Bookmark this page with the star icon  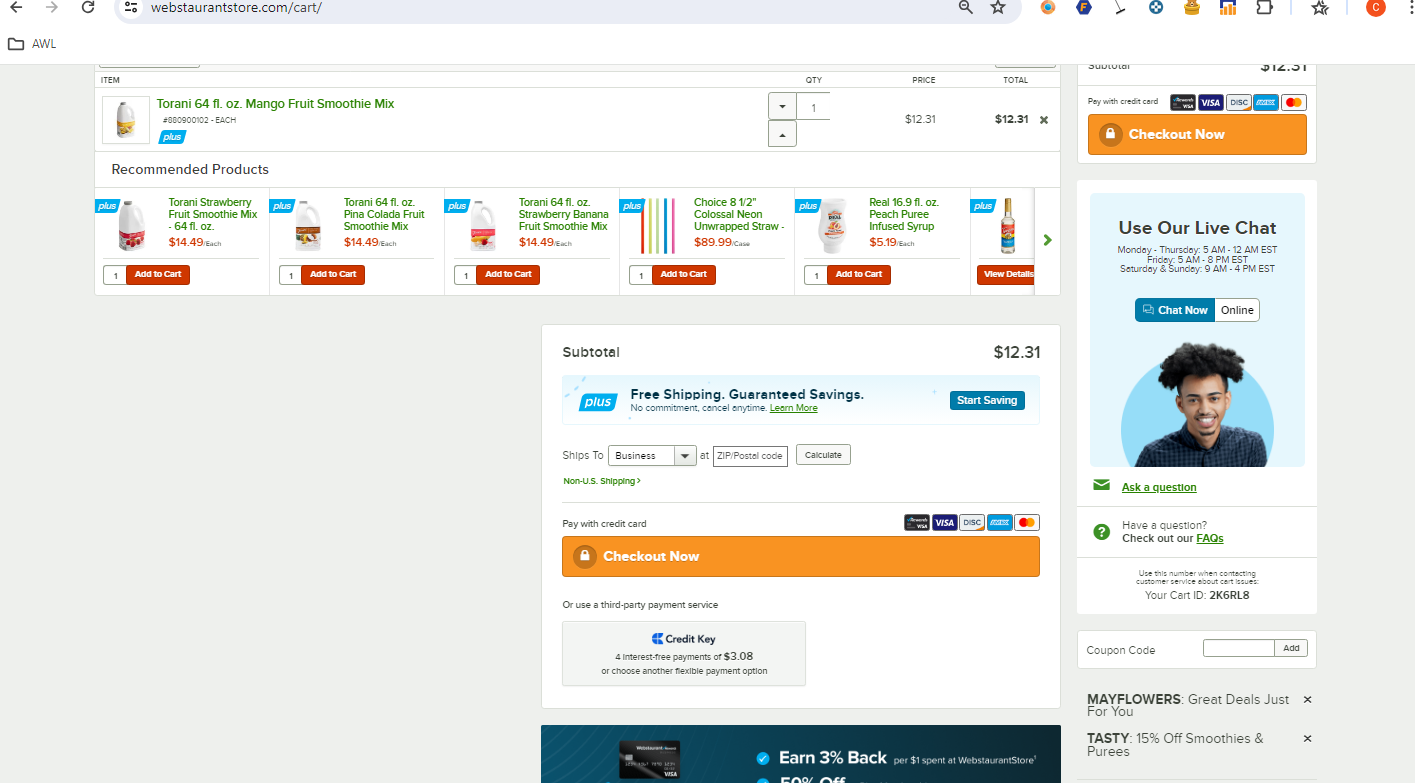coord(997,7)
